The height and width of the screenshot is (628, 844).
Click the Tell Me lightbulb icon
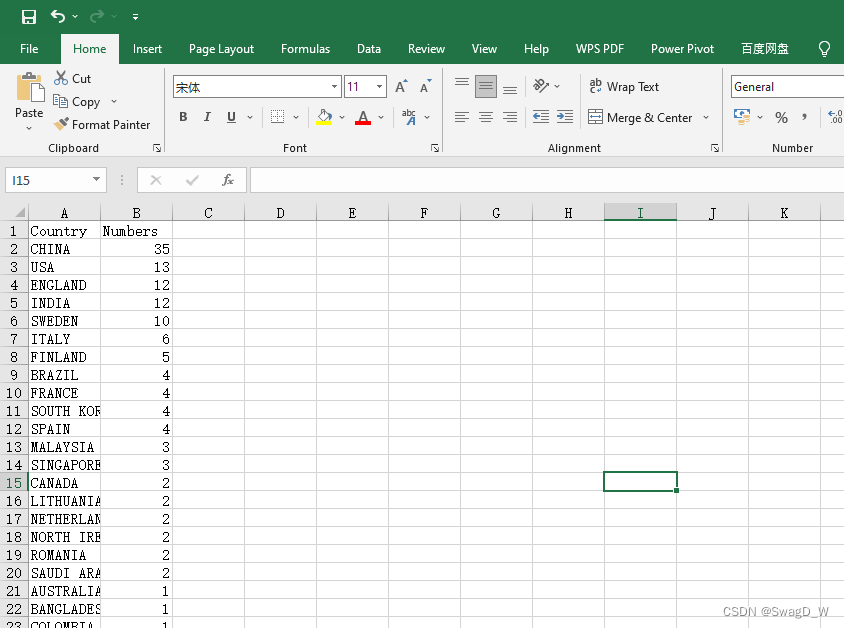824,49
